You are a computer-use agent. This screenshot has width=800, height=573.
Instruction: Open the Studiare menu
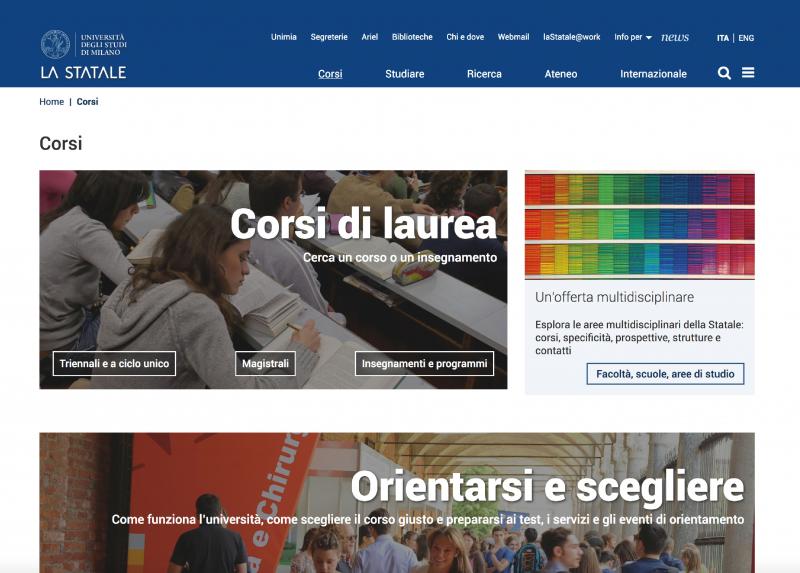405,74
